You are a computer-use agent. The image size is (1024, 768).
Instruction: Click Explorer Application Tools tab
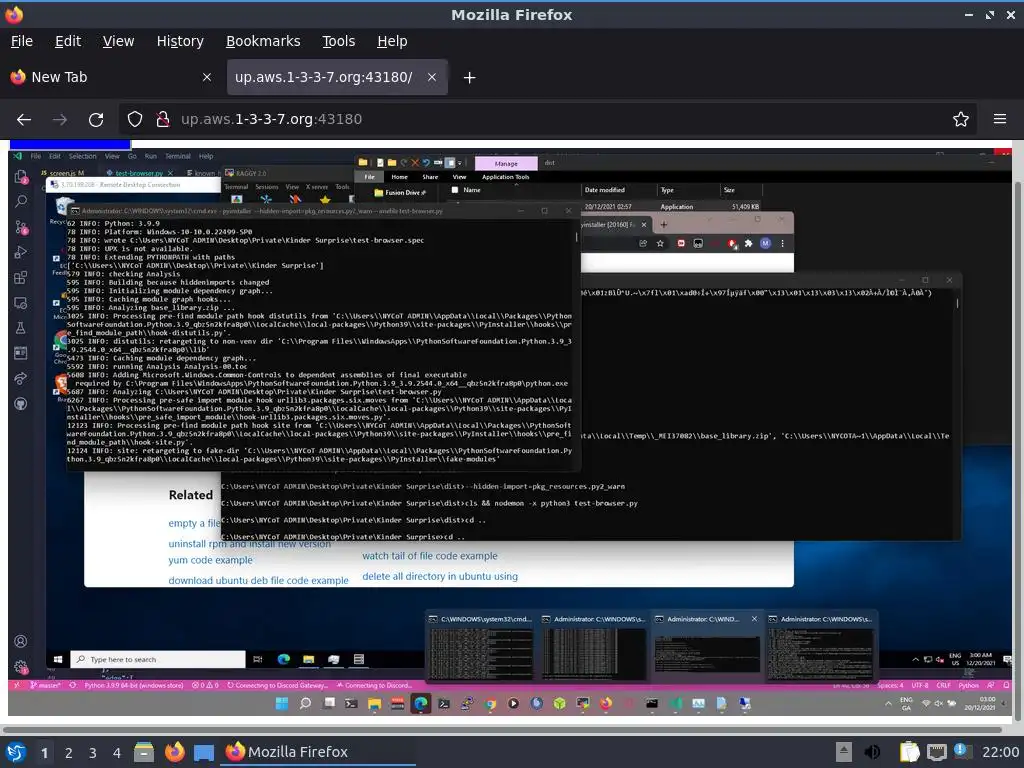pyautogui.click(x=505, y=177)
